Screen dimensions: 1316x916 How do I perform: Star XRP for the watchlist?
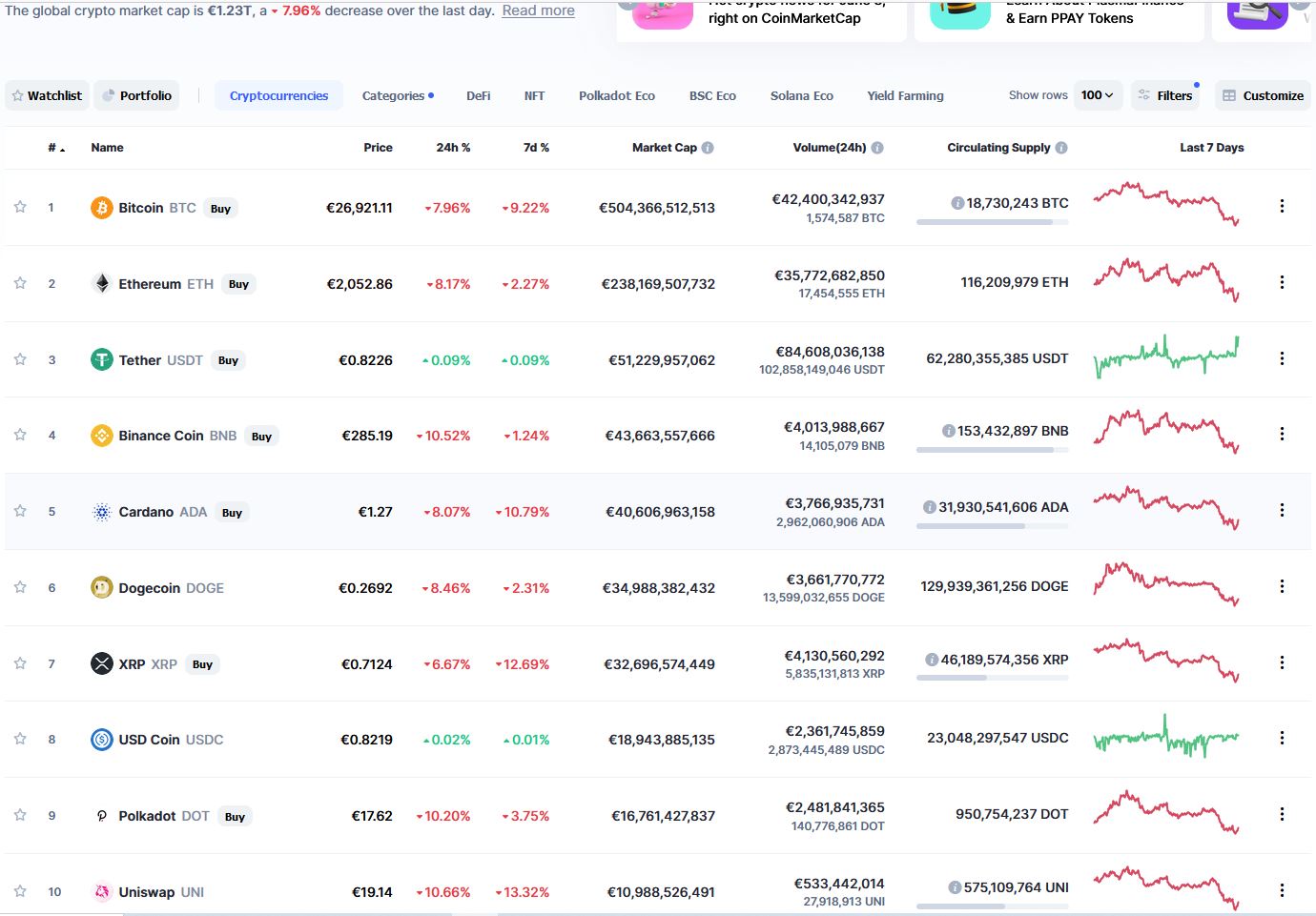tap(20, 663)
